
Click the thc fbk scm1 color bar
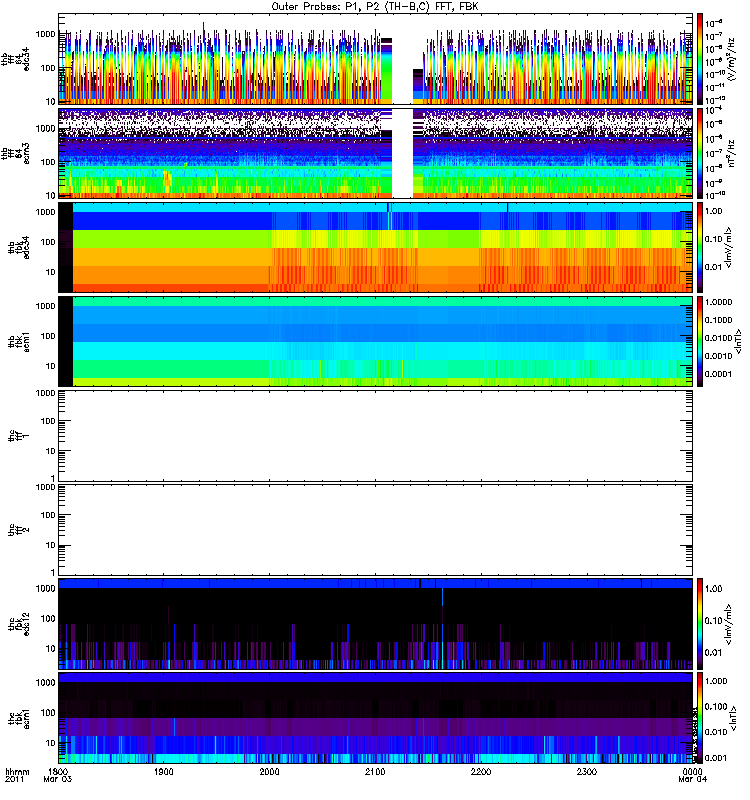[x=700, y=718]
